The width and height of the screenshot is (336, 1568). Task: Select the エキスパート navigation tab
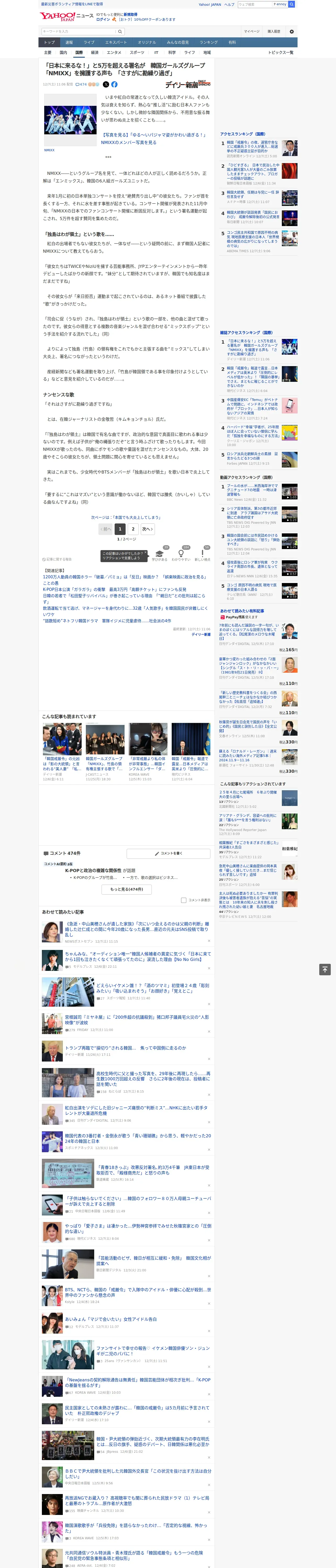pos(116,43)
